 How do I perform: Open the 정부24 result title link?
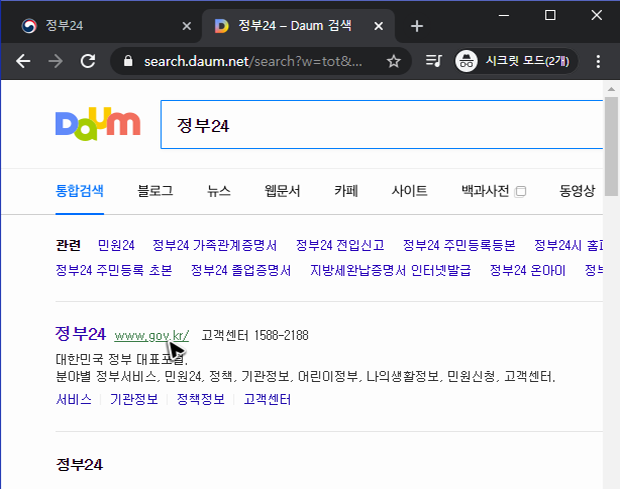tap(81, 334)
